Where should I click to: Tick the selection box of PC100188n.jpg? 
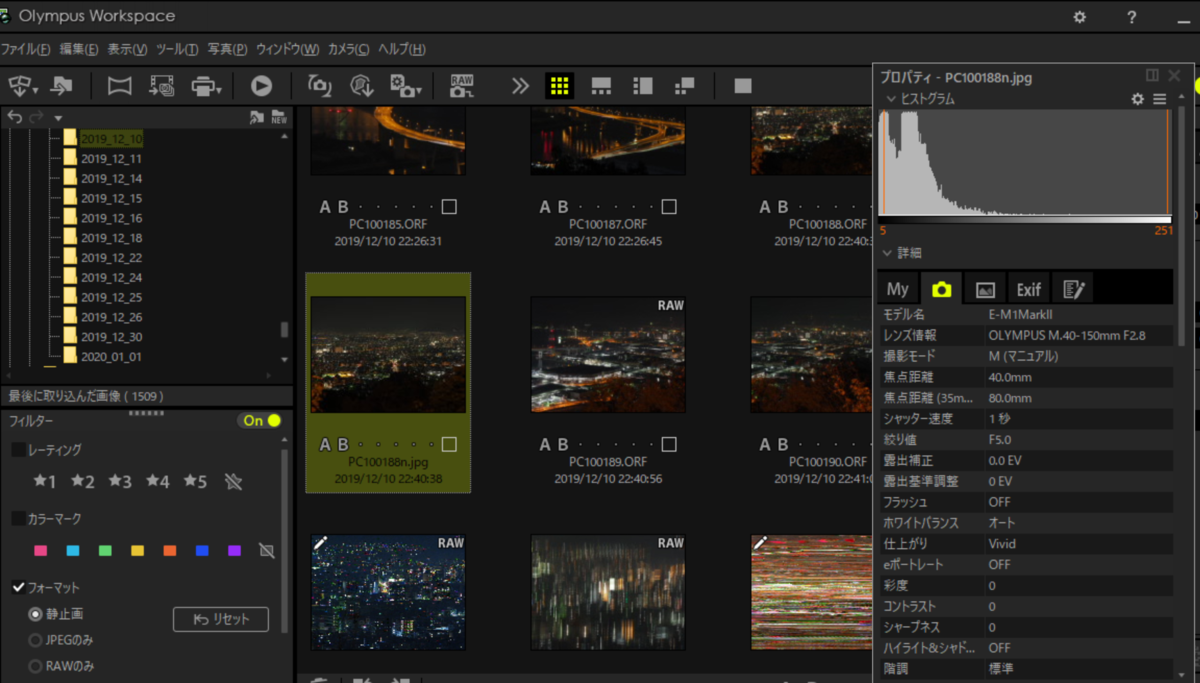(x=449, y=444)
